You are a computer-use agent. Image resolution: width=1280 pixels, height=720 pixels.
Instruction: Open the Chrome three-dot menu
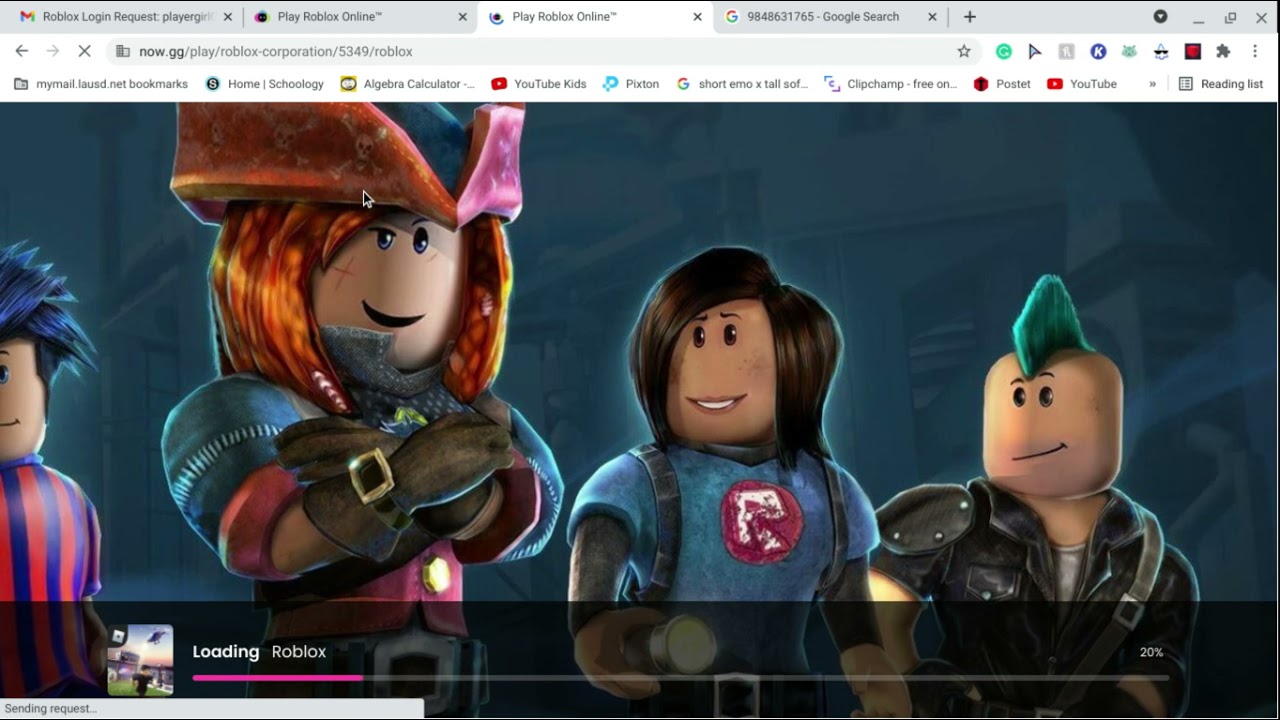1255,51
